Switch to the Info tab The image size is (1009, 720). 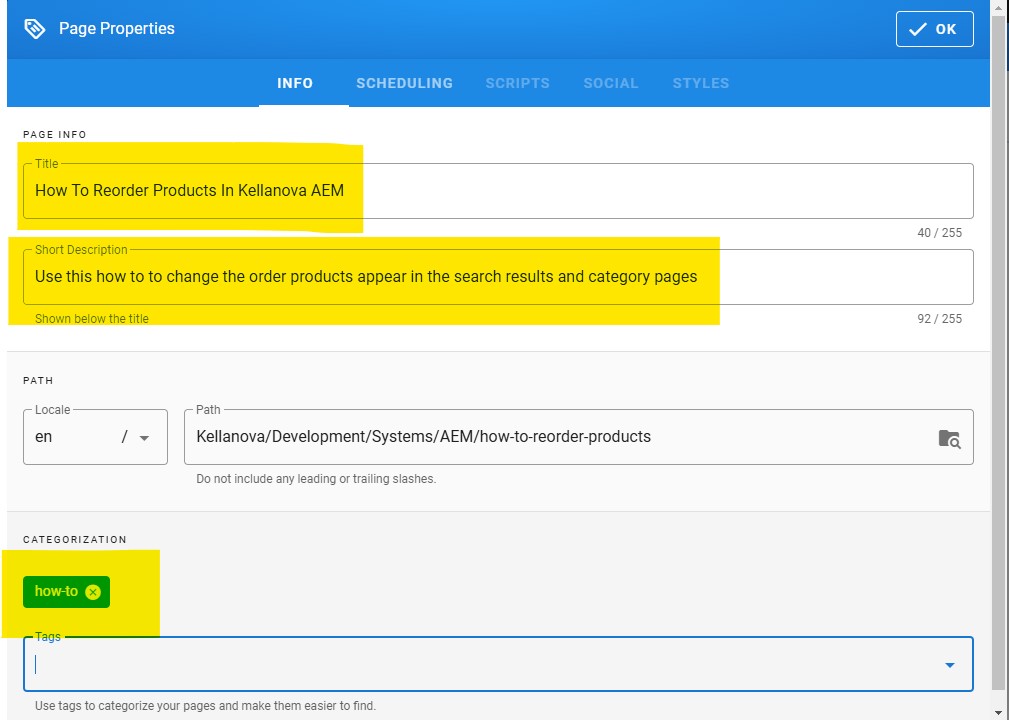pyautogui.click(x=295, y=83)
